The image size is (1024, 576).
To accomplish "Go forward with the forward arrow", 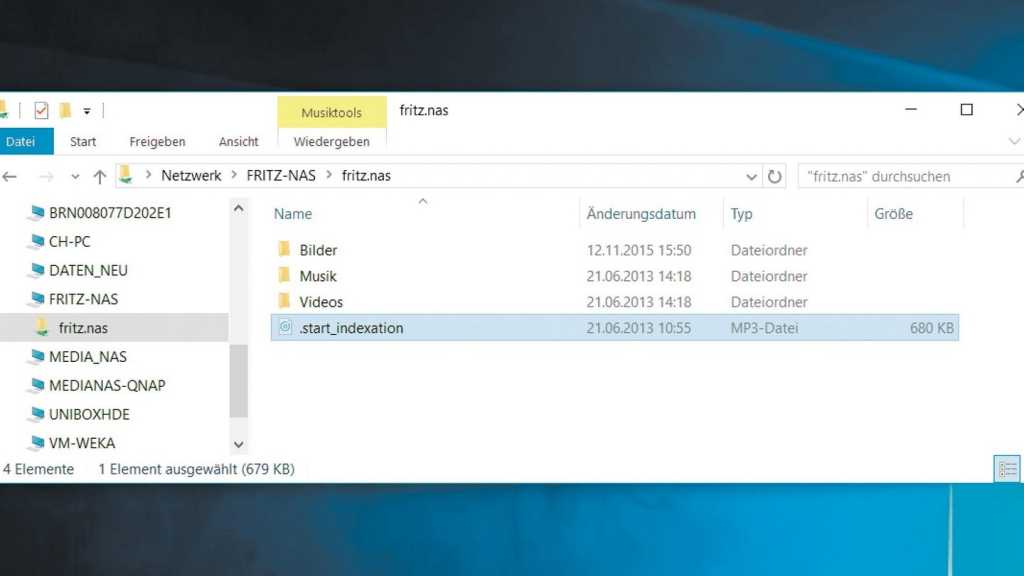I will tap(46, 176).
